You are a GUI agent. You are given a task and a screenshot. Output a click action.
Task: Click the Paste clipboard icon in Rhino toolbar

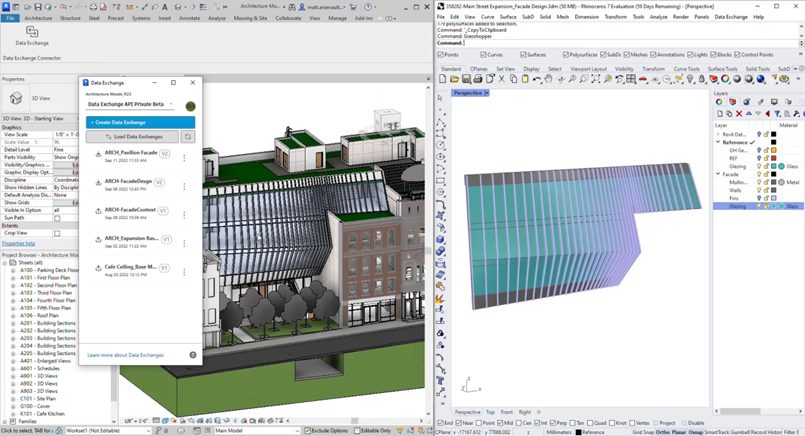click(x=525, y=79)
